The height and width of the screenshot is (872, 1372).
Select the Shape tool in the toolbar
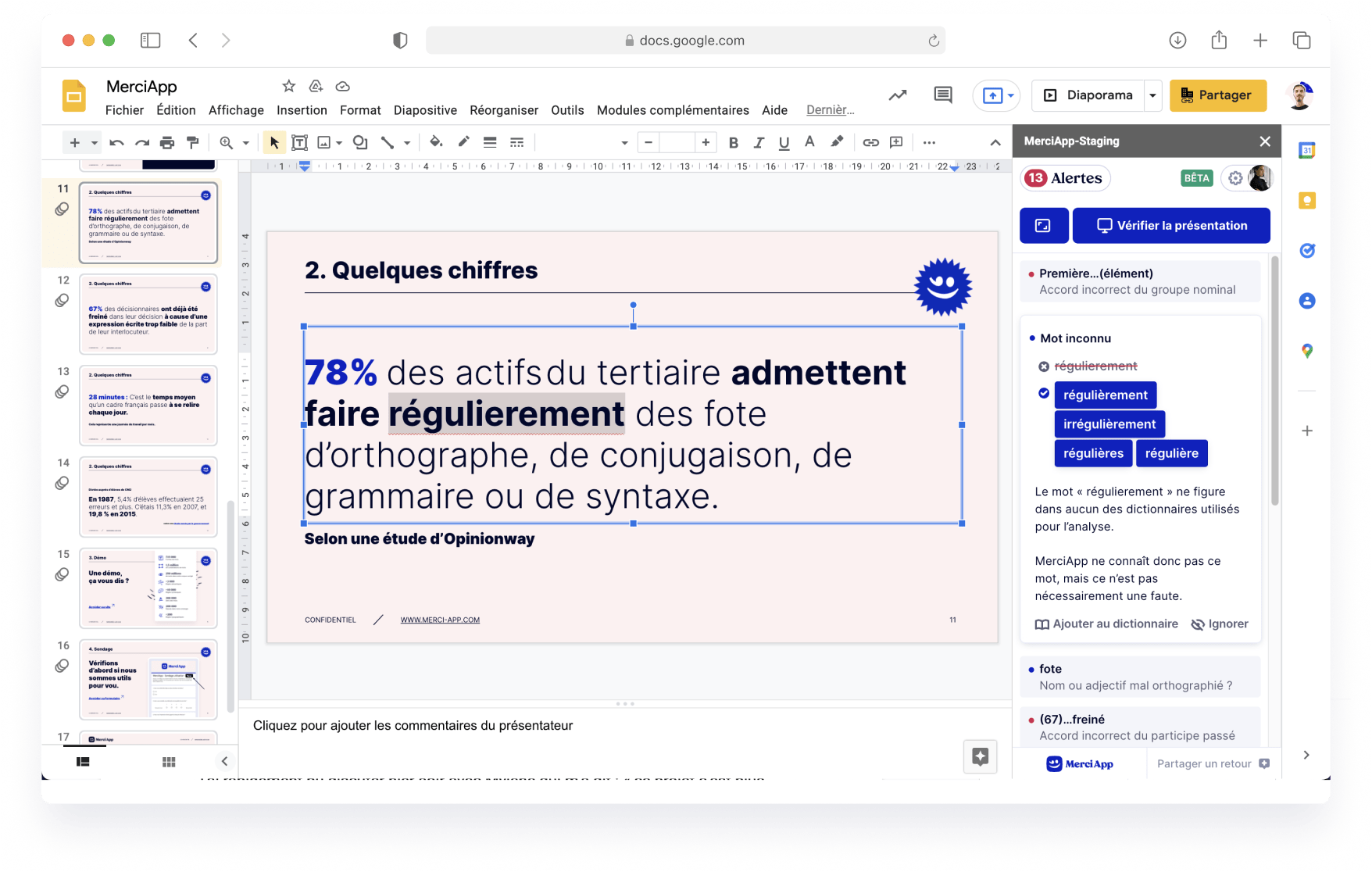[x=359, y=142]
